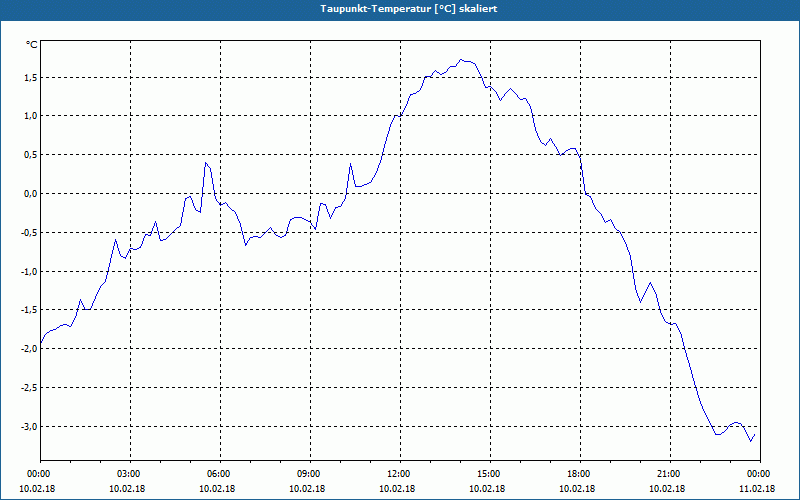Click the title "Taupunkt-Temperatur [°C] skaliert"

click(409, 9)
